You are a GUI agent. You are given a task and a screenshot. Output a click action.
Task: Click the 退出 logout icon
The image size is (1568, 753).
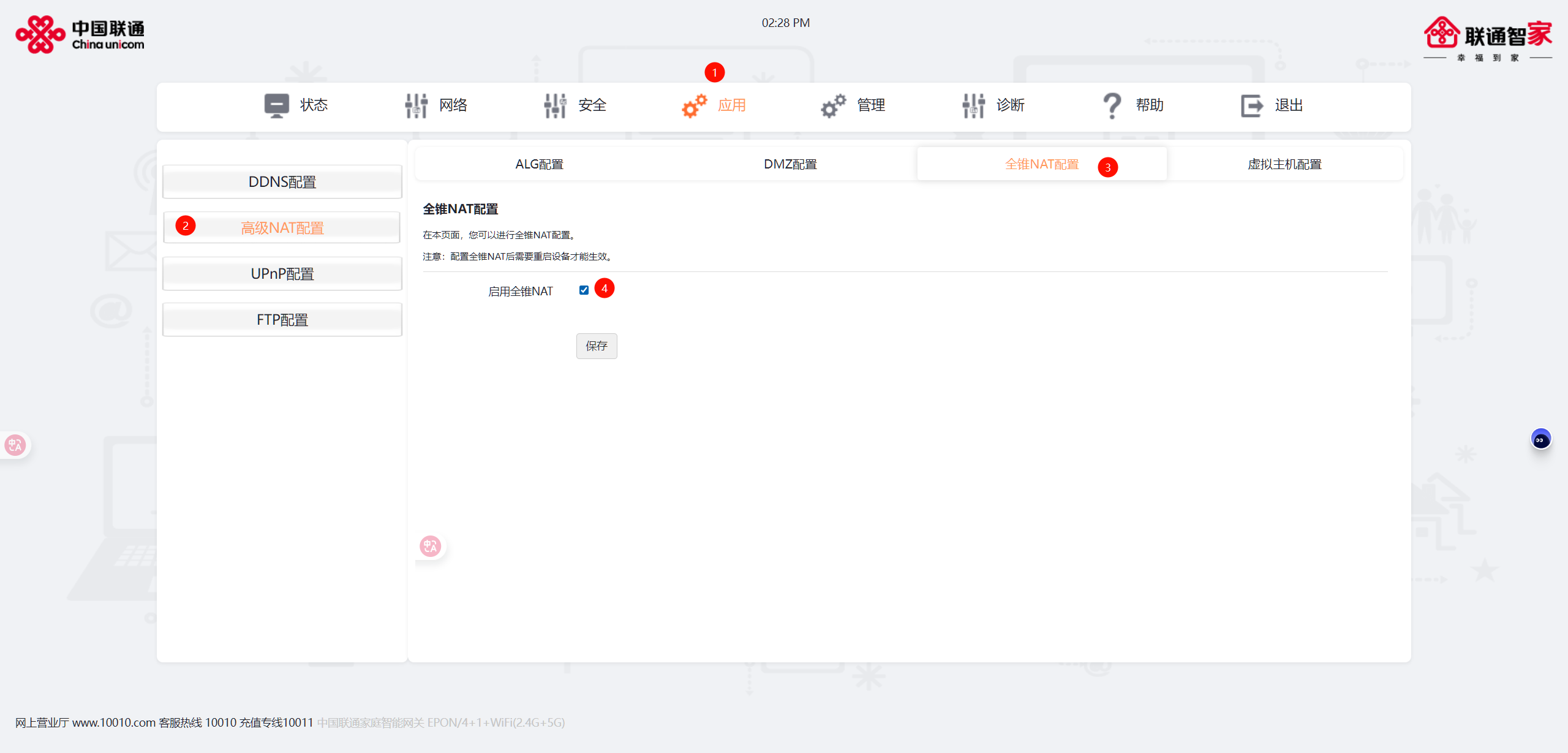coord(1251,105)
